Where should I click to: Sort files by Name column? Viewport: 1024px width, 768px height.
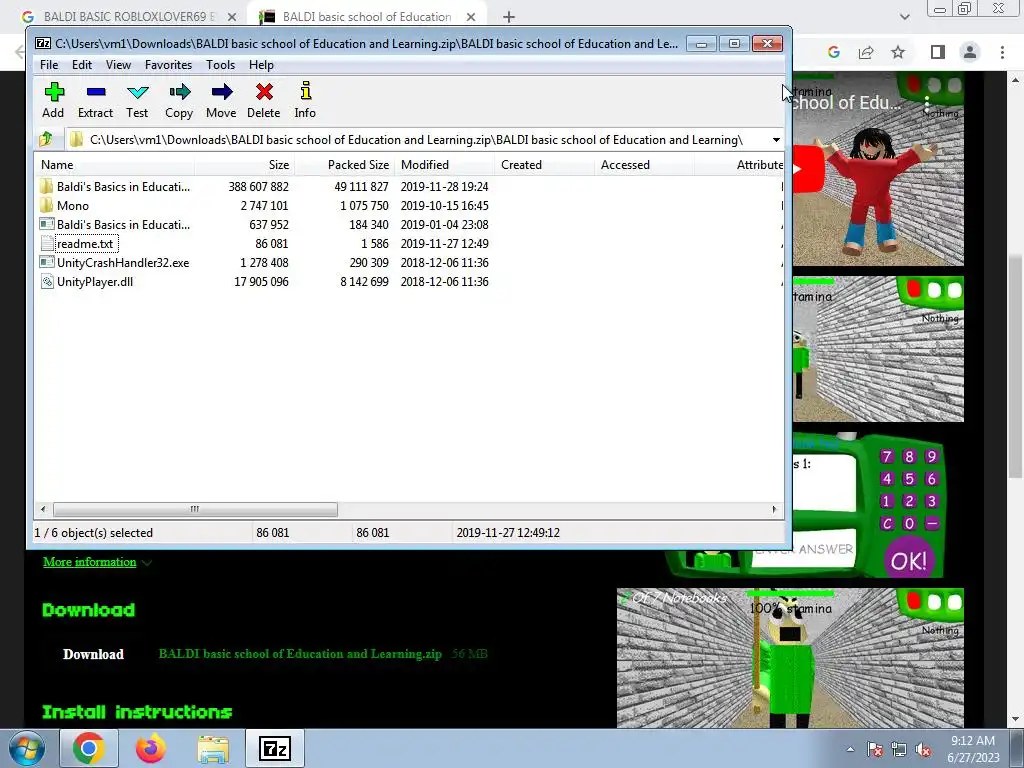pos(116,165)
